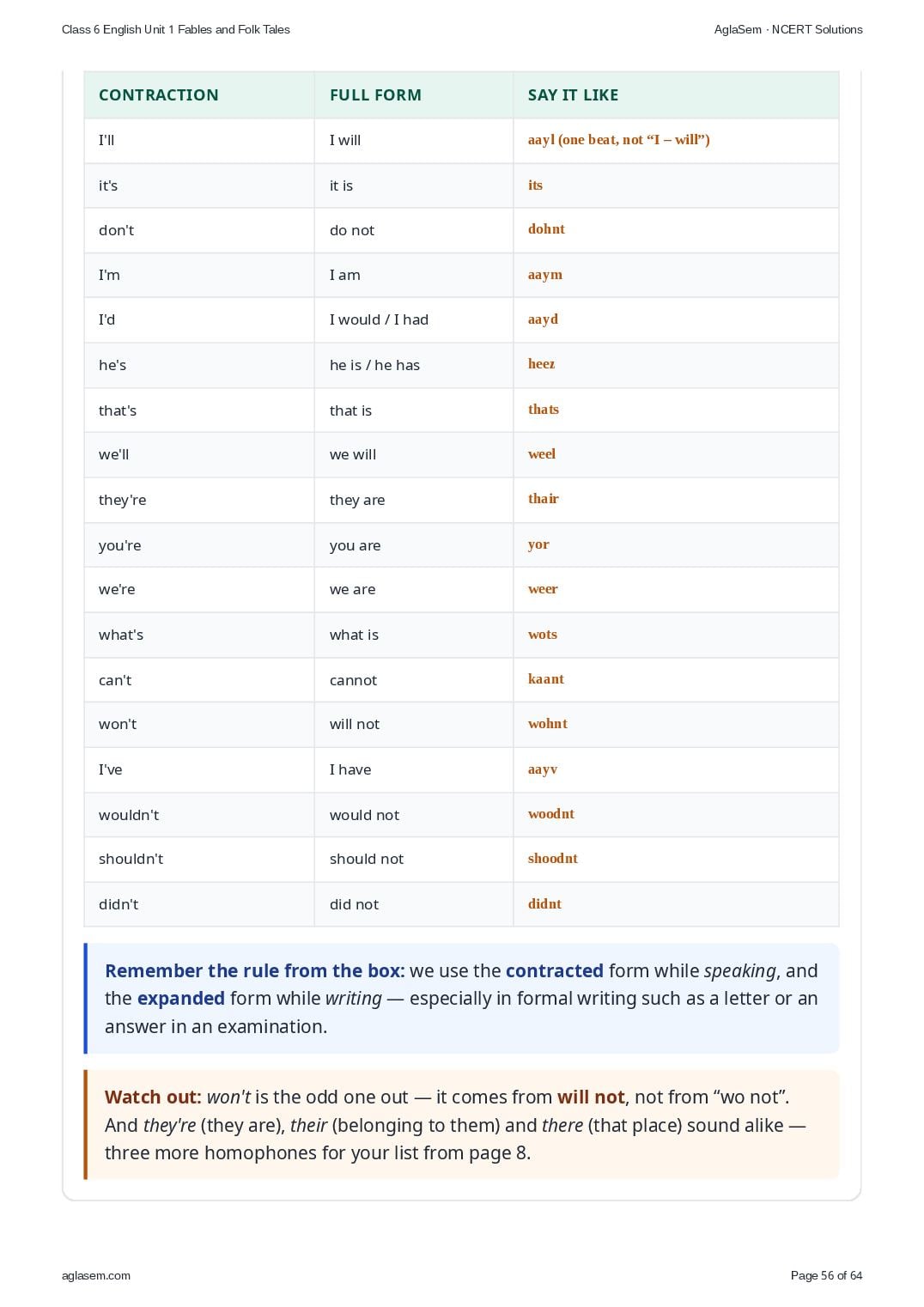Click the 'Remember the rule from the box' heading
Screen dimensions: 924x1307
[x=255, y=970]
